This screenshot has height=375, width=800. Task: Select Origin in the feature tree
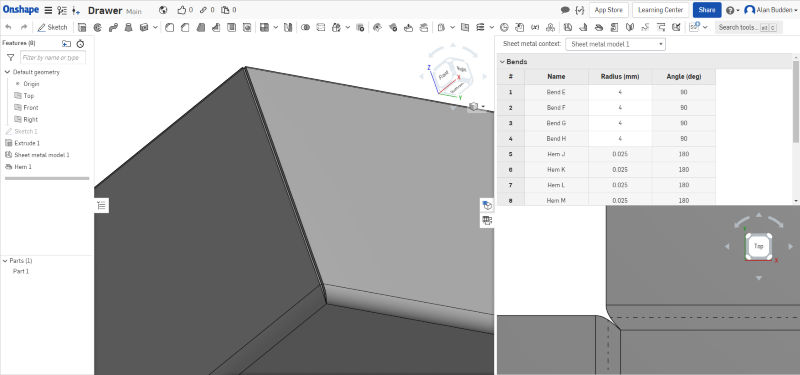coord(31,84)
